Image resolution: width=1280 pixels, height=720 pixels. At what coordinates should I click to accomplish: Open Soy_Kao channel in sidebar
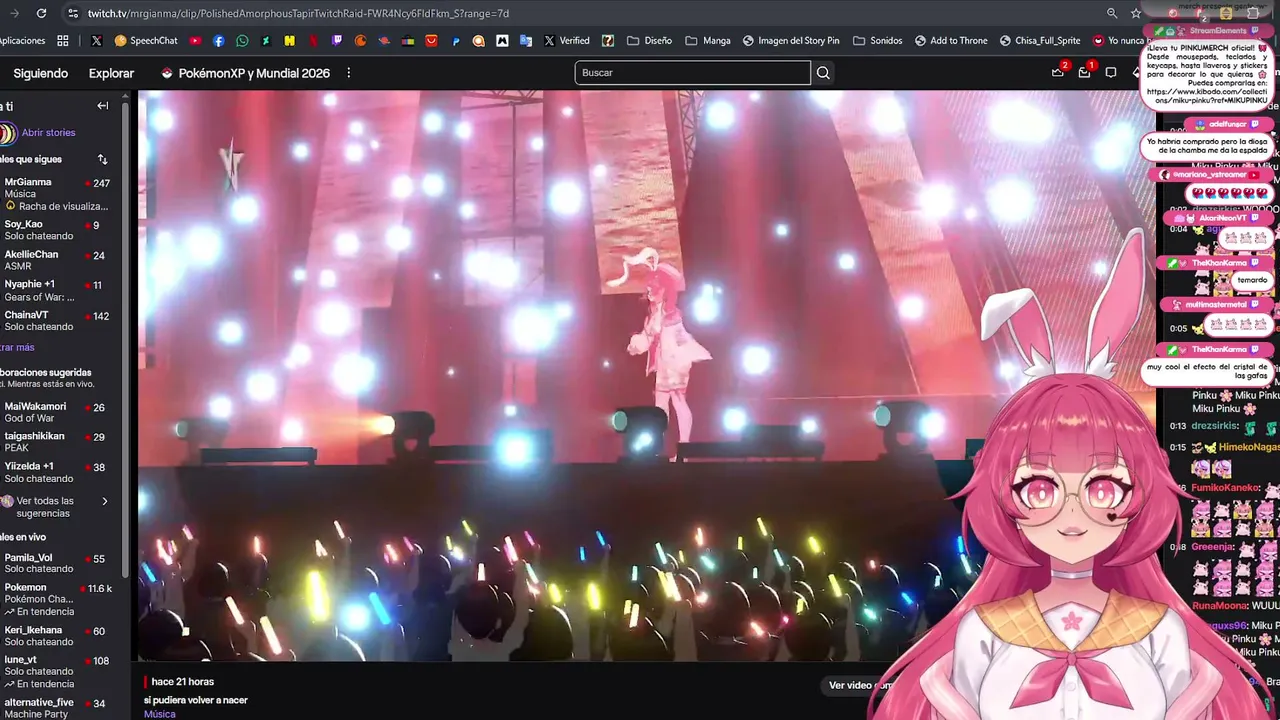[58, 230]
